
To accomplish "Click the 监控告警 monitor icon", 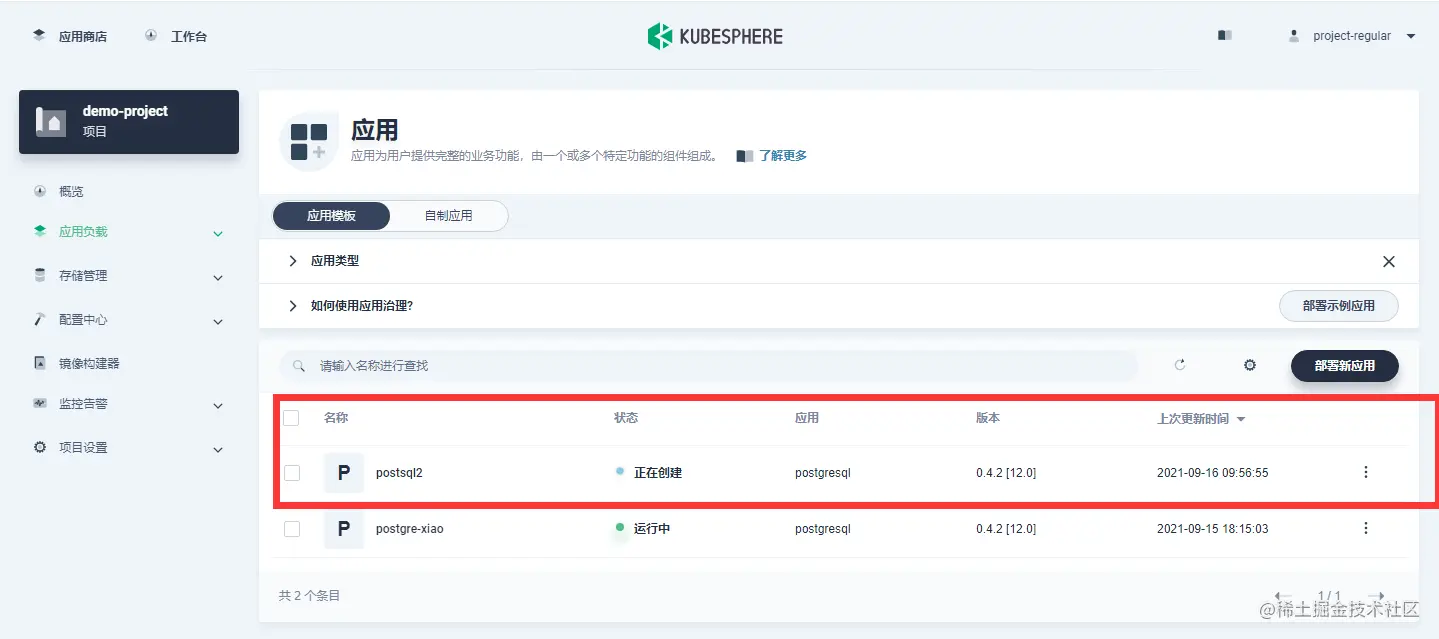I will point(40,404).
